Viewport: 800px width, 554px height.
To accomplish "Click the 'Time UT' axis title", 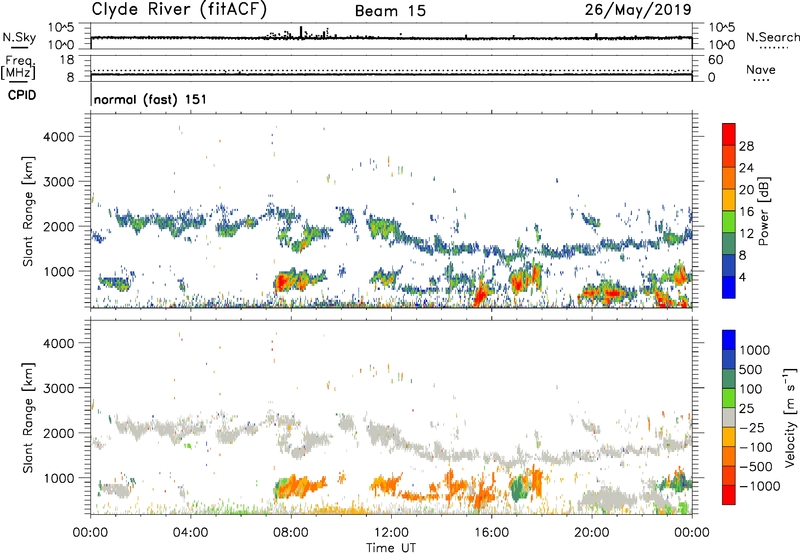I will coord(391,548).
